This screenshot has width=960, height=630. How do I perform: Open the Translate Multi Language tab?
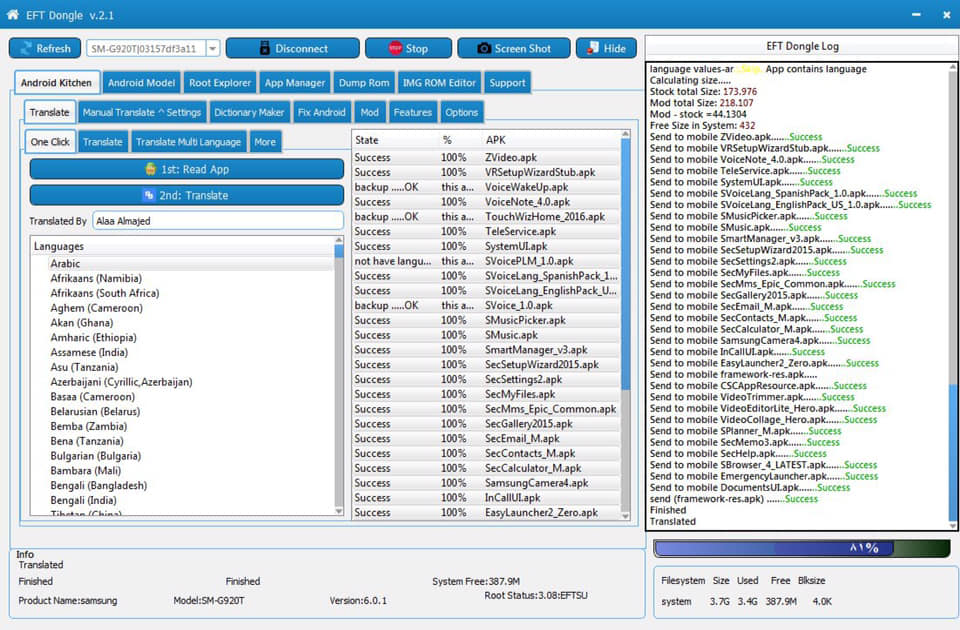pos(189,142)
